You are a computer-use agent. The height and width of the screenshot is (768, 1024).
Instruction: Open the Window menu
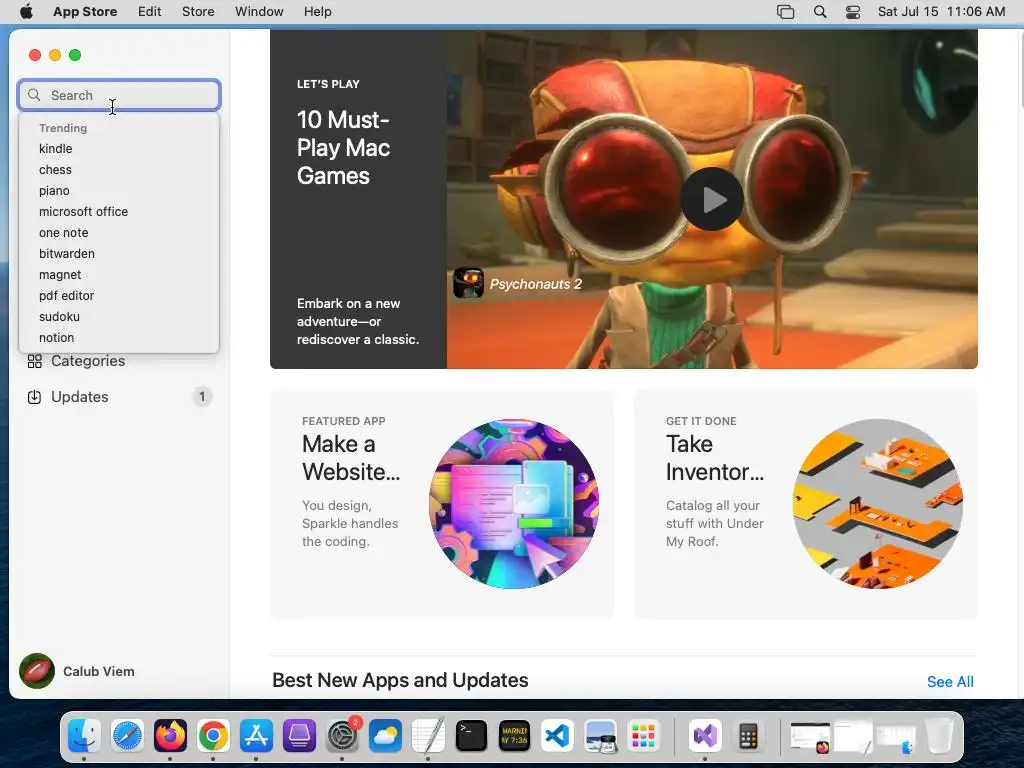259,12
